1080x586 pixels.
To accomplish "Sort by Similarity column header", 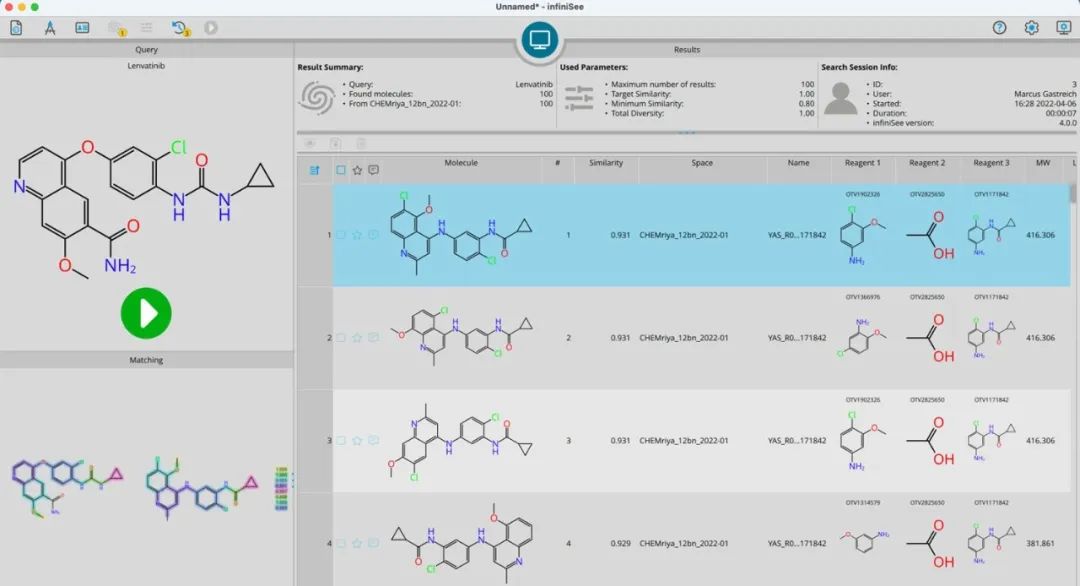I will click(606, 163).
